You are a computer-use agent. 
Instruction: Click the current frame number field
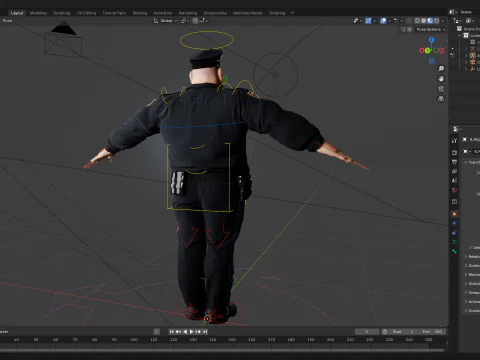pos(367,332)
